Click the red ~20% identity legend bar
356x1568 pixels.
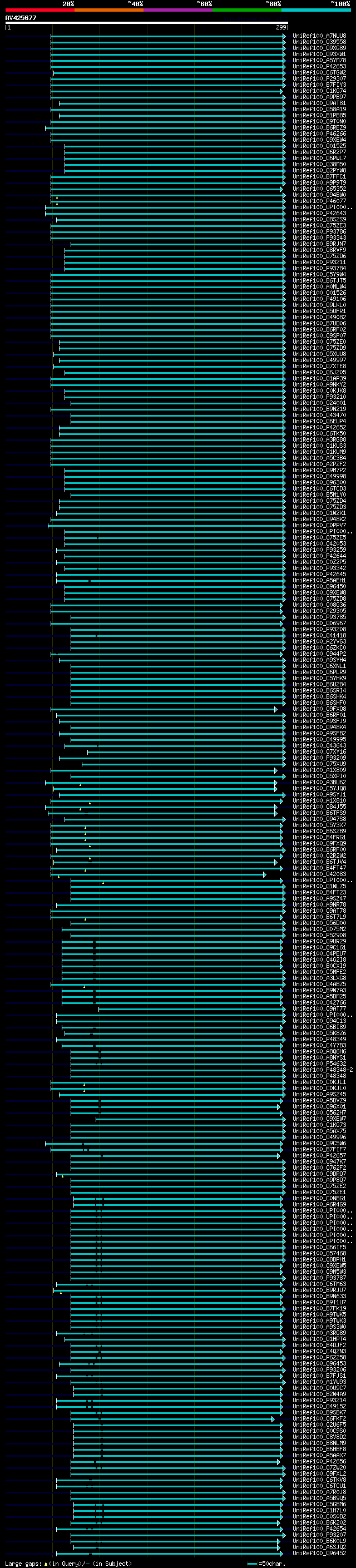click(x=39, y=10)
